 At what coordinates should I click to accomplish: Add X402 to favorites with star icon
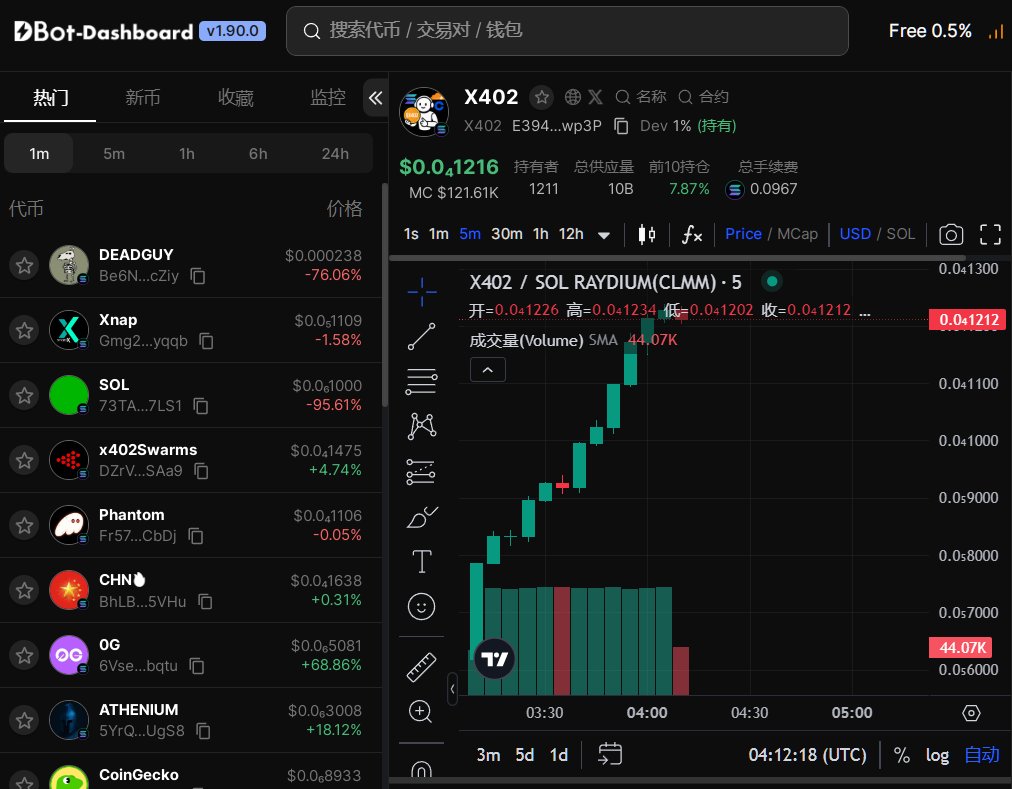[541, 97]
